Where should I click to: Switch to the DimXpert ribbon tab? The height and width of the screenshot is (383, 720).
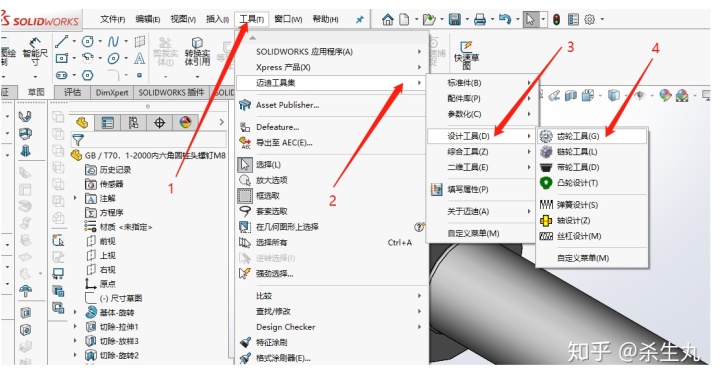coord(112,92)
